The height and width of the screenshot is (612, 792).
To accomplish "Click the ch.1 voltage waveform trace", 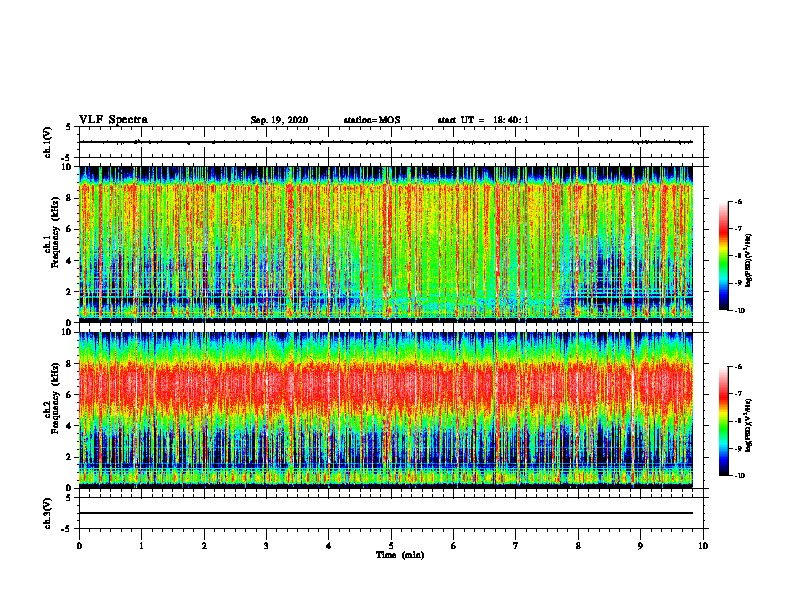I will 386,142.
